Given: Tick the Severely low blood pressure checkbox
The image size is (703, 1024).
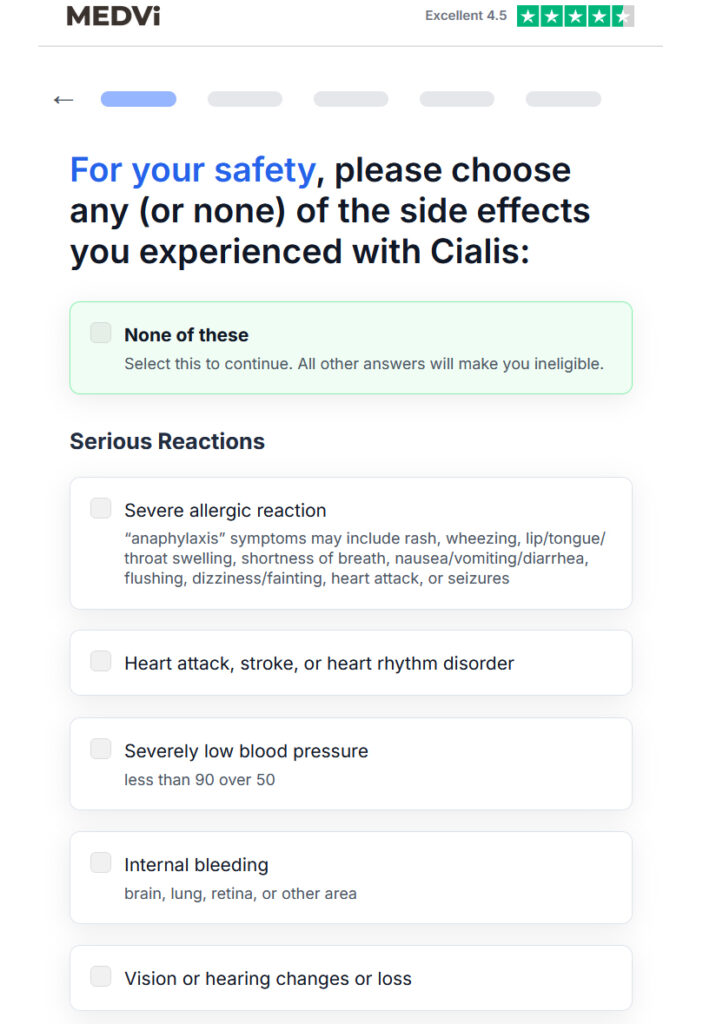Looking at the screenshot, I should 101,748.
